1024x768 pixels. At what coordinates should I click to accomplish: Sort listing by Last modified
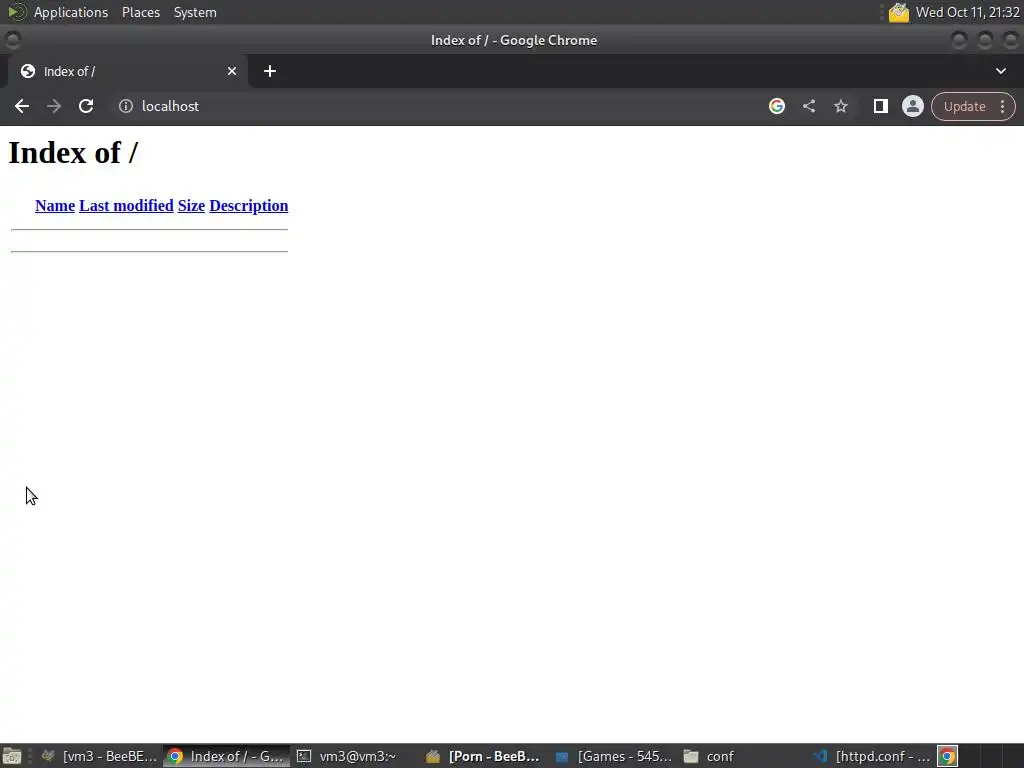(126, 206)
